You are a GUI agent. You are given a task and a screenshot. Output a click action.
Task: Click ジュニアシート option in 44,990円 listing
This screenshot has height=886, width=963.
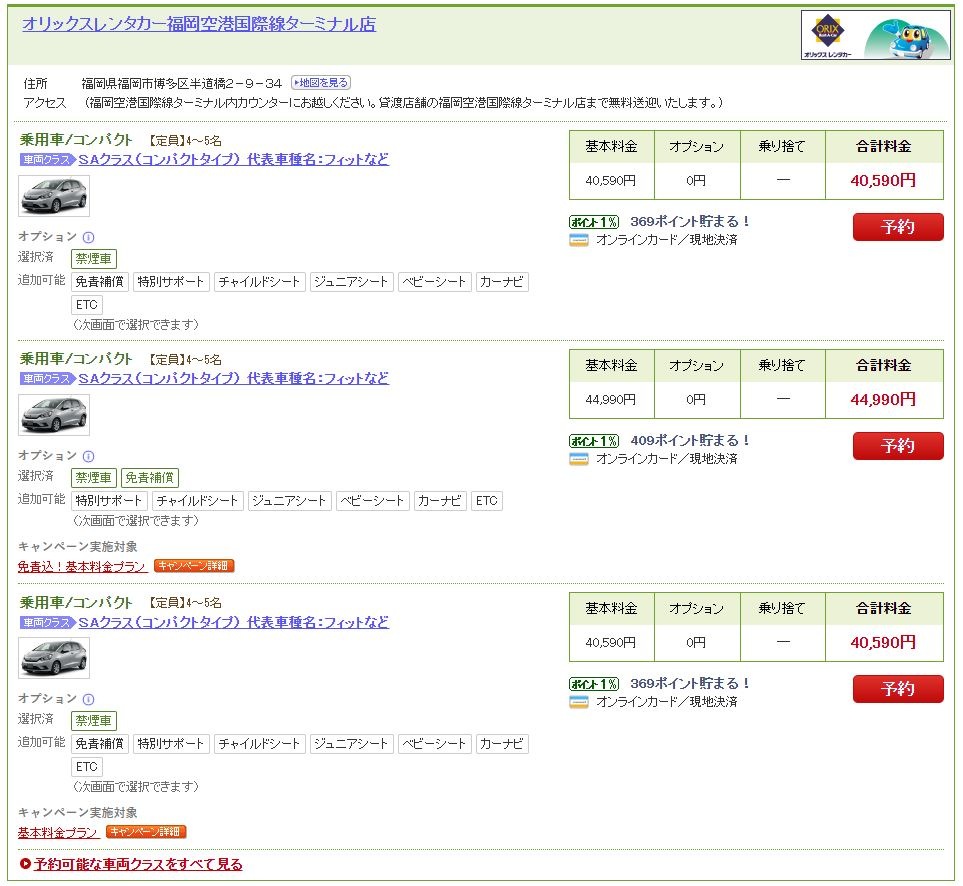(290, 501)
